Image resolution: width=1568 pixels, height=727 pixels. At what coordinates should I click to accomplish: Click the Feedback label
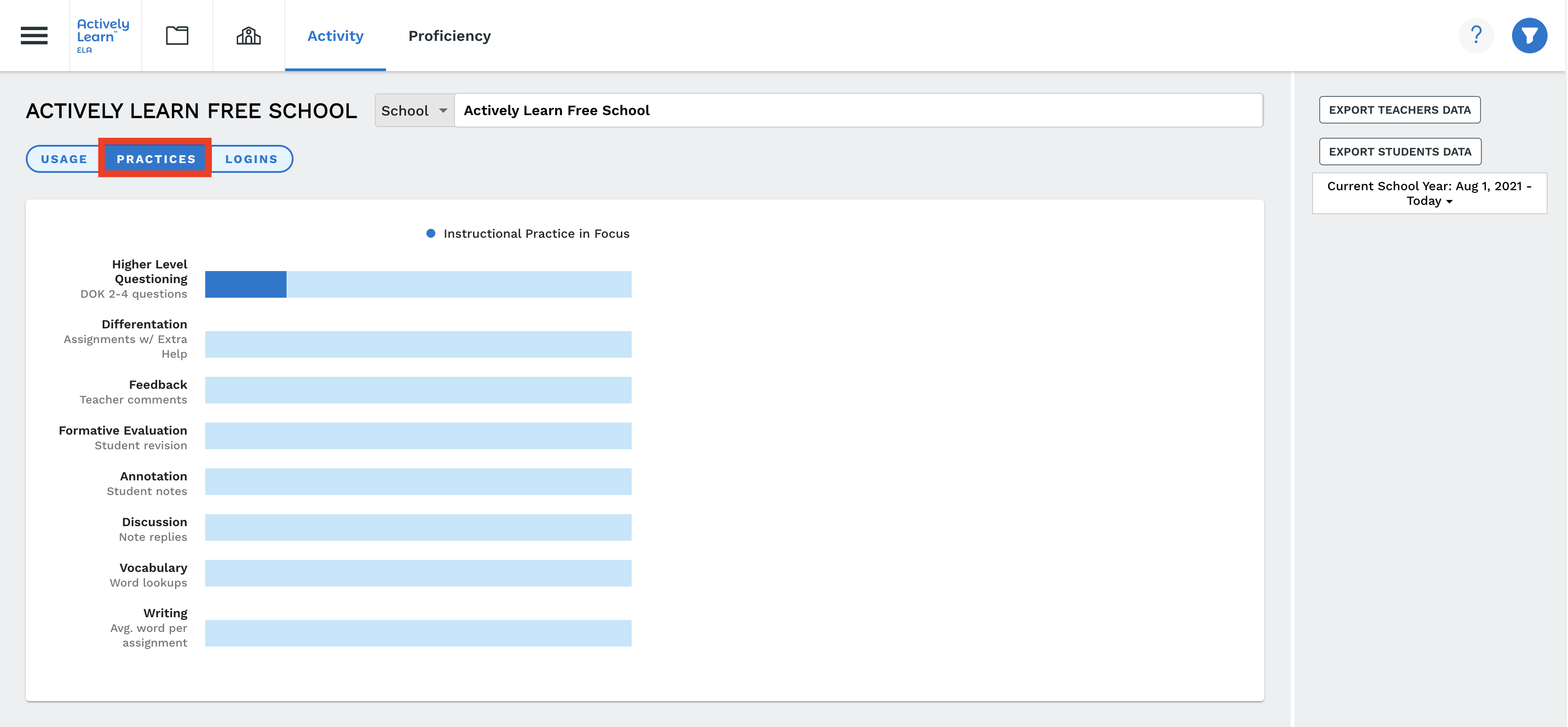click(x=158, y=384)
